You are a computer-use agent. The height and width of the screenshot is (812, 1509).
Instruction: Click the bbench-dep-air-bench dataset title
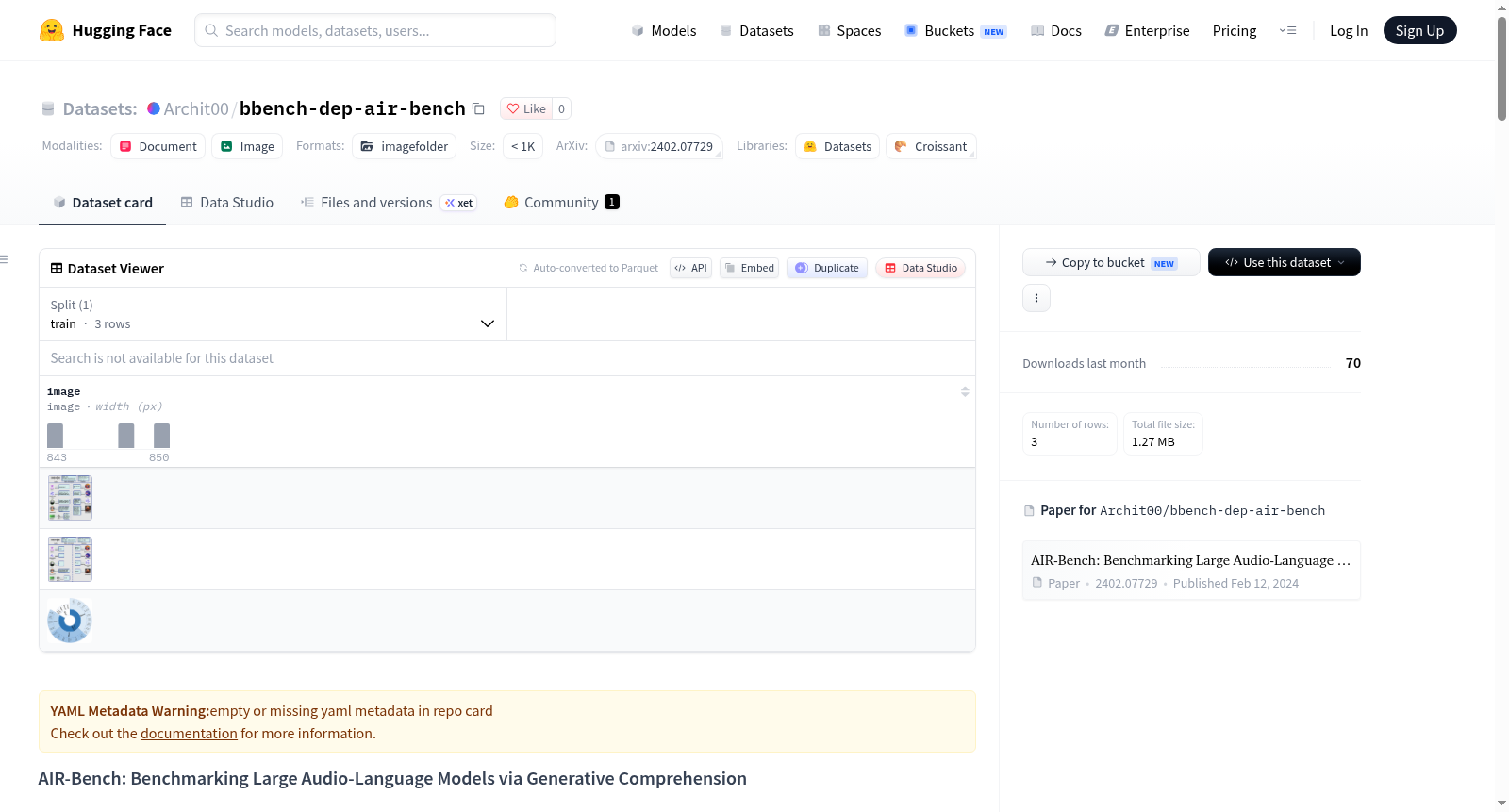pyautogui.click(x=353, y=108)
